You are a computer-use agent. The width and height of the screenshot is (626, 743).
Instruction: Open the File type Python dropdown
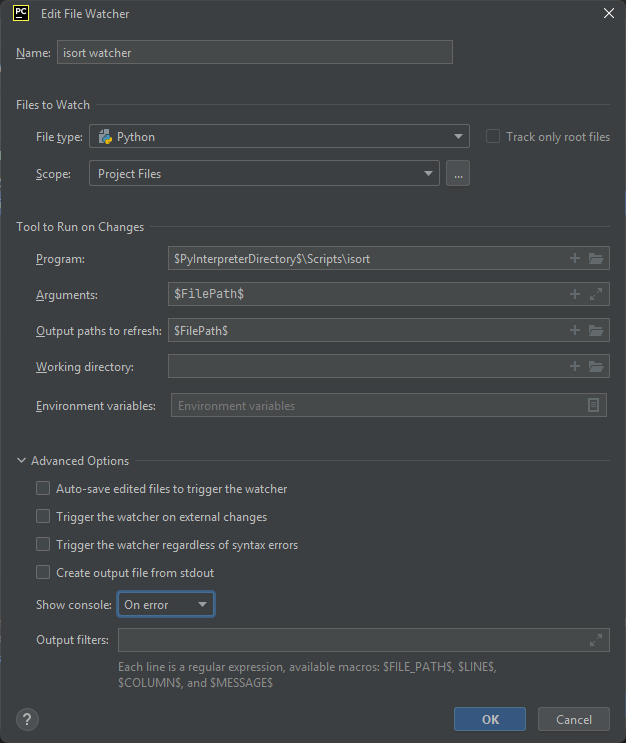[x=279, y=137]
